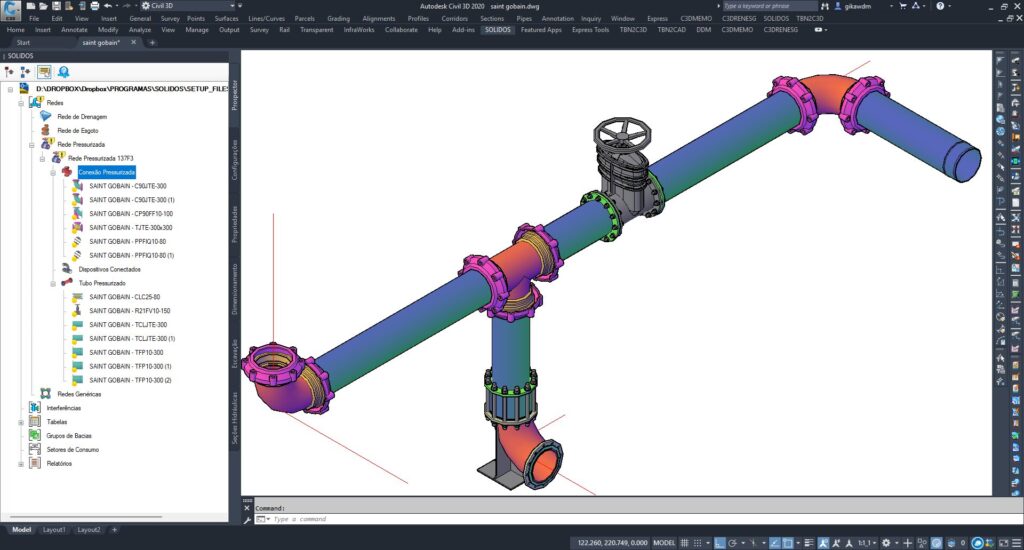The image size is (1024, 550).
Task: Collapse the Redes tree node
Action: pyautogui.click(x=20, y=103)
